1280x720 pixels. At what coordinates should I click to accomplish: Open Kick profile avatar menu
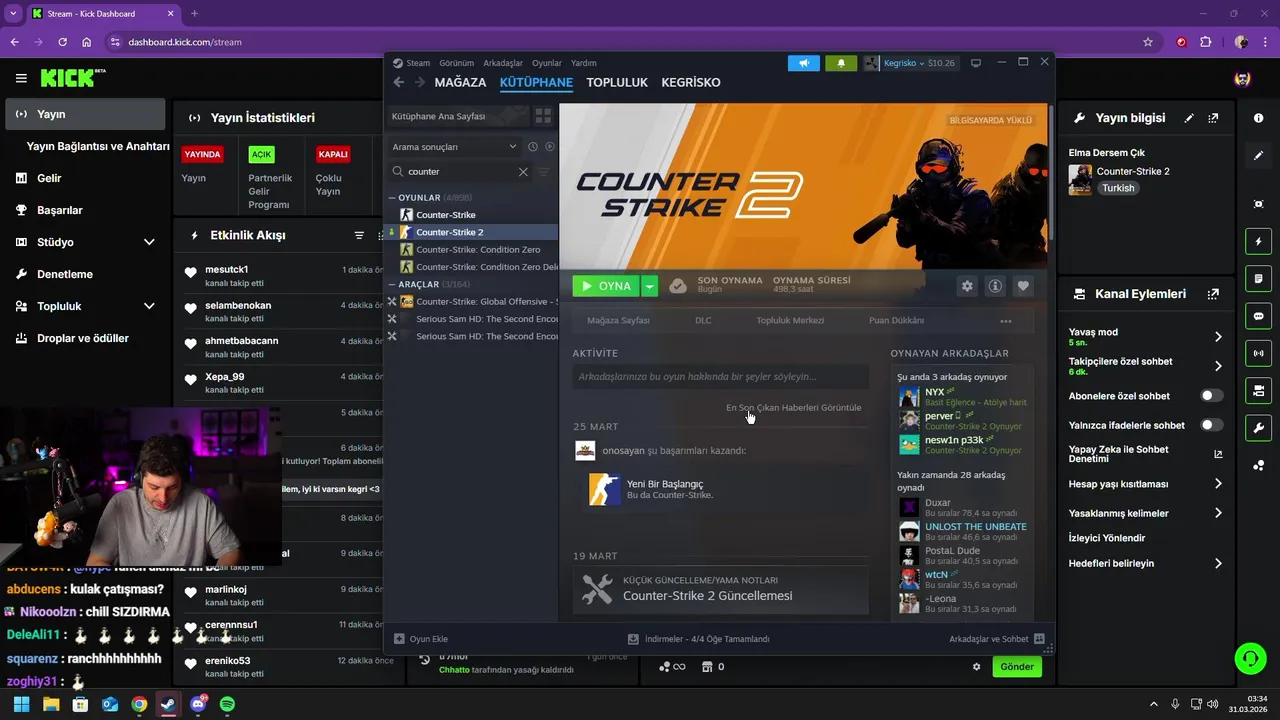[x=1243, y=78]
